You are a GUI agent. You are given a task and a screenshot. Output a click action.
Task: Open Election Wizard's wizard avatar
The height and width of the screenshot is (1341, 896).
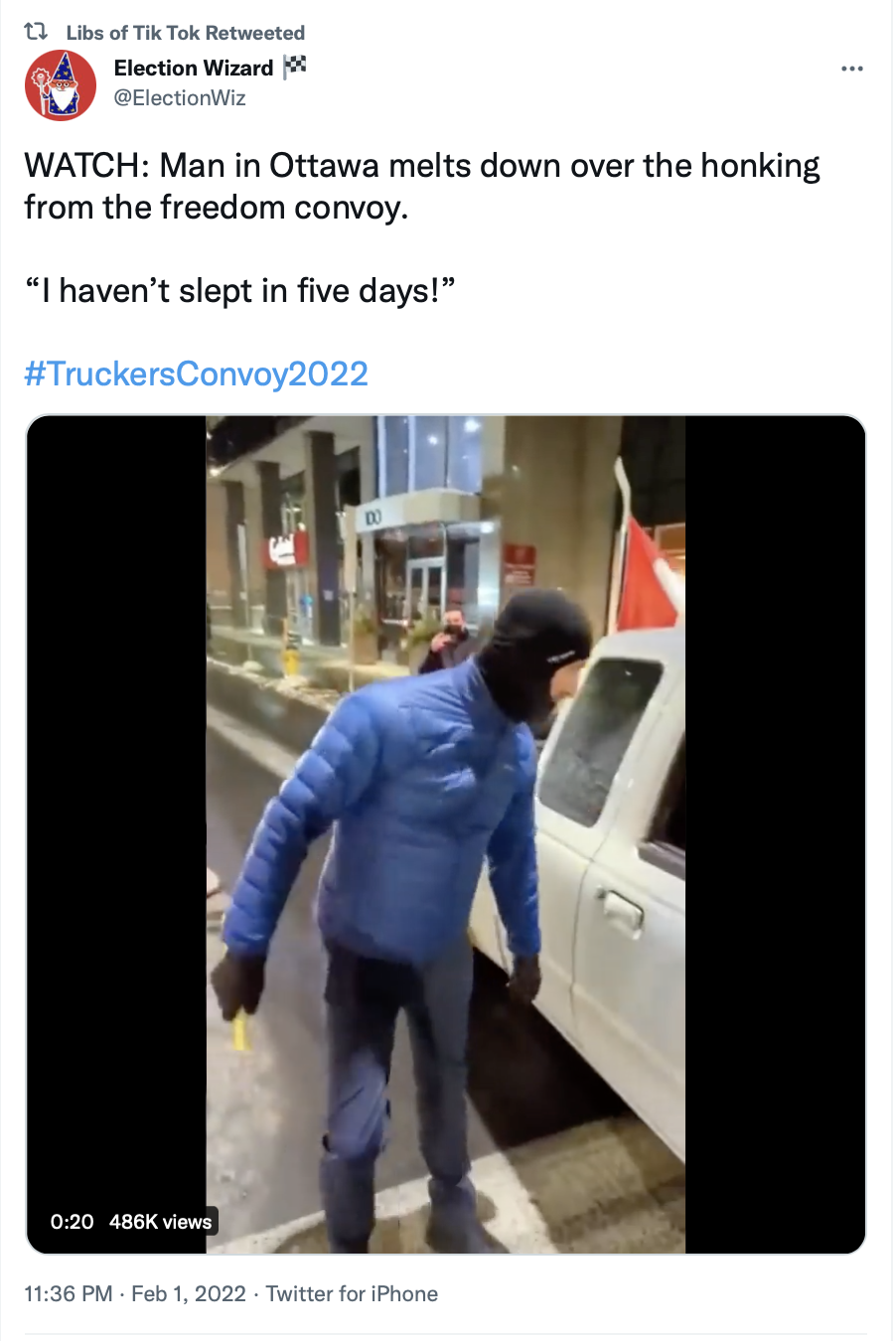[61, 84]
